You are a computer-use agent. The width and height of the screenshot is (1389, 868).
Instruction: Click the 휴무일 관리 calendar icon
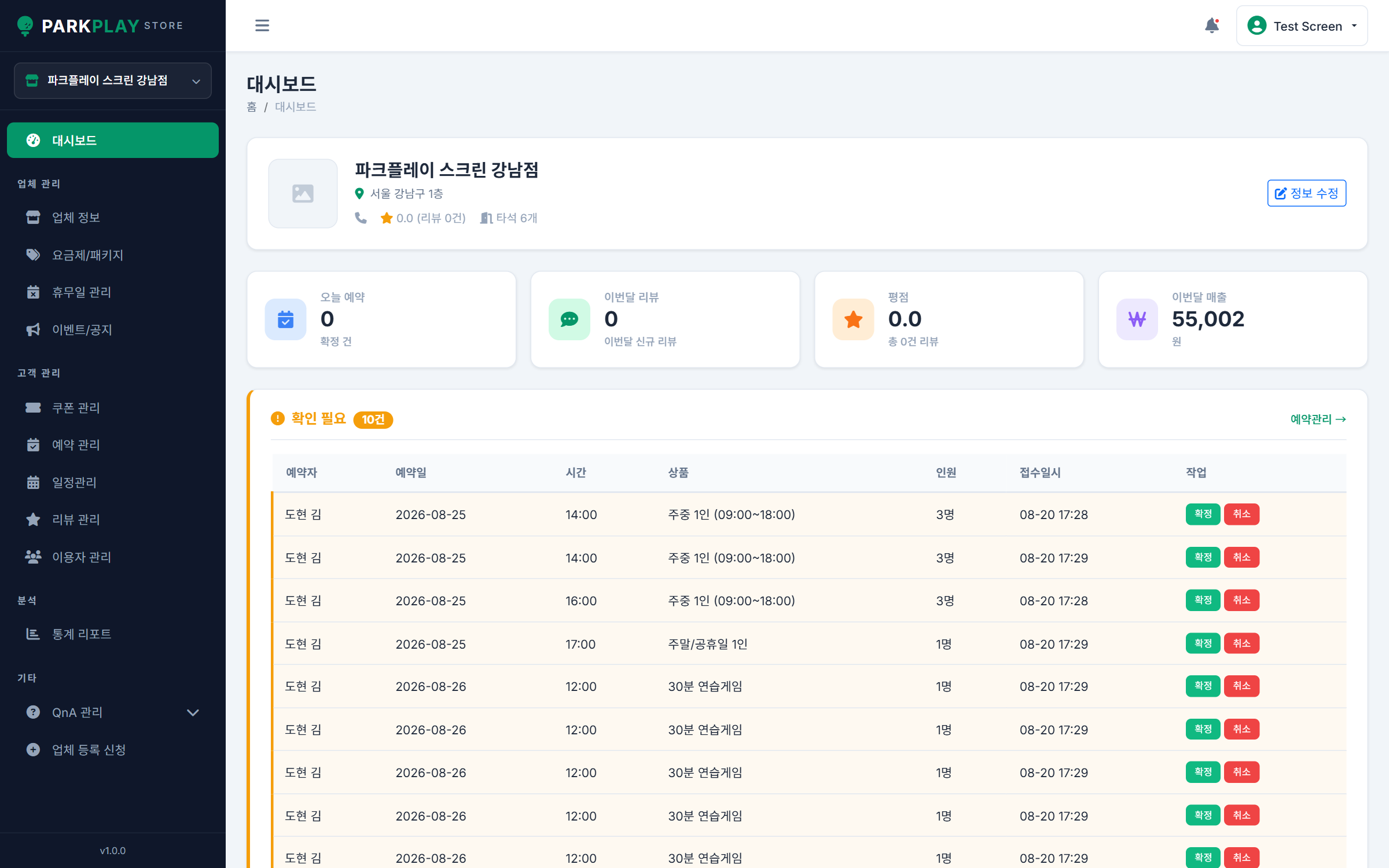(x=33, y=292)
